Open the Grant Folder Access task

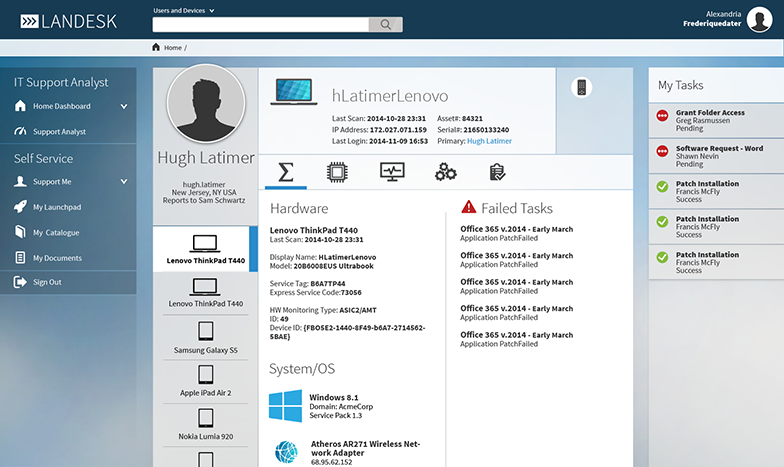tap(710, 113)
